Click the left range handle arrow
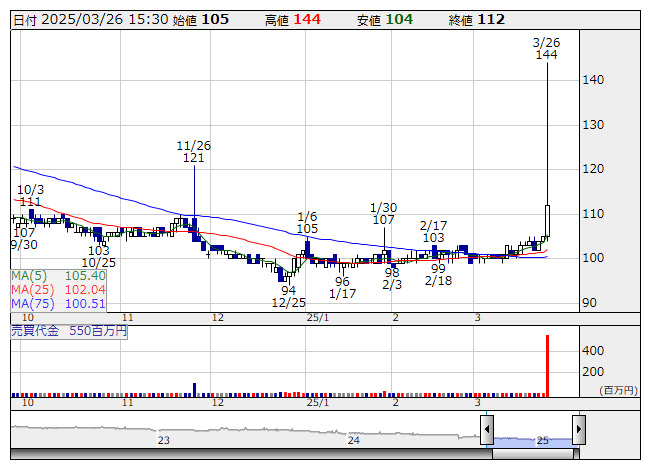Image resolution: width=653 pixels, height=470 pixels. (x=487, y=430)
